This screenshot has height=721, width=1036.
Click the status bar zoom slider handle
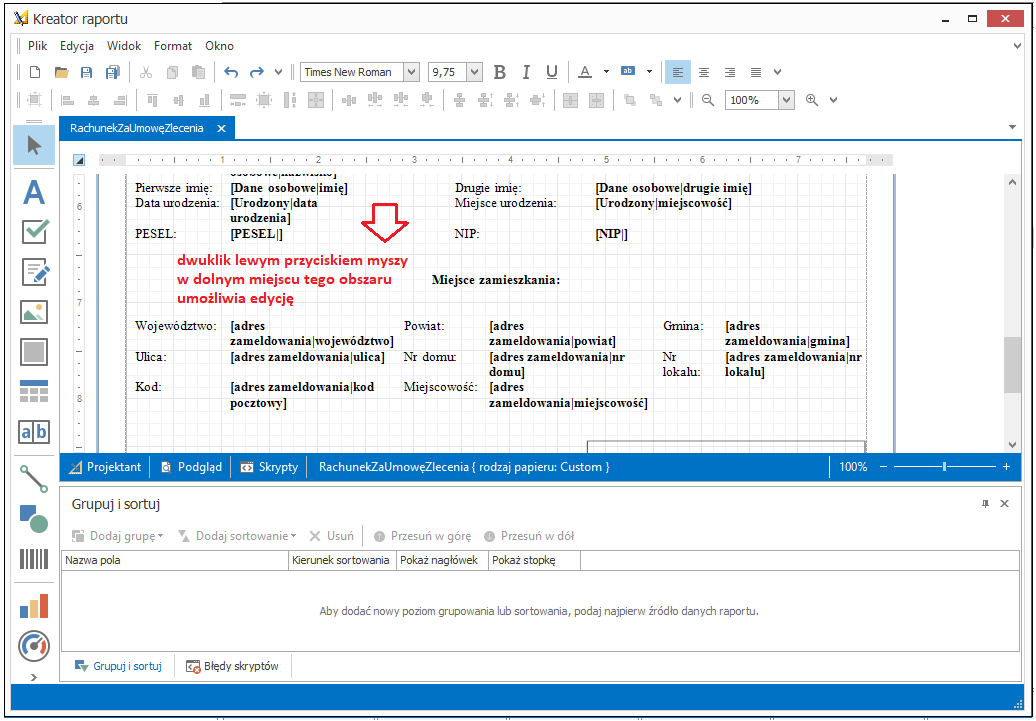coord(944,467)
